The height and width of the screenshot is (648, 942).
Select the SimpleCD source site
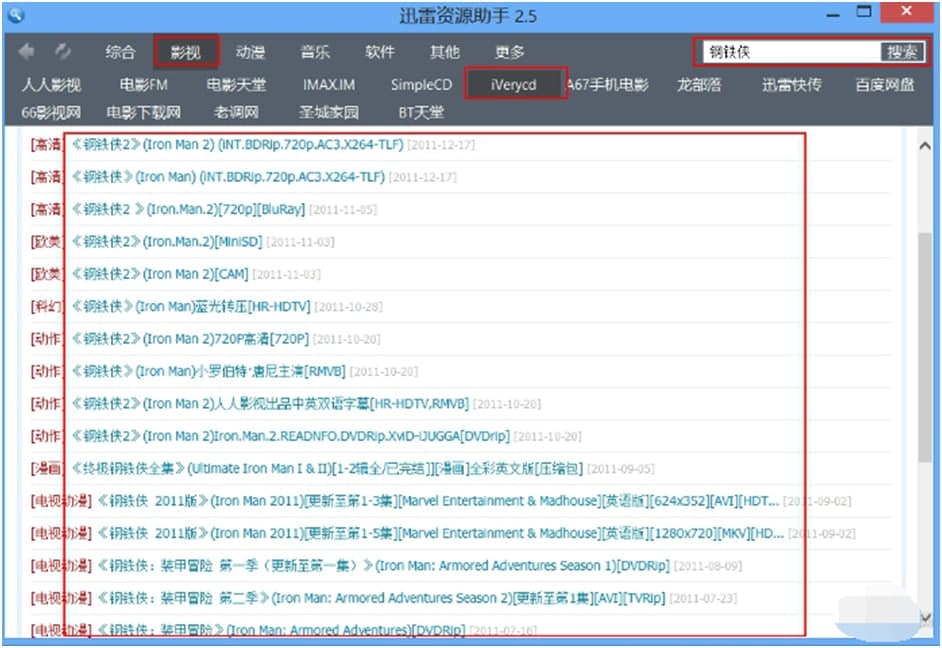[421, 85]
